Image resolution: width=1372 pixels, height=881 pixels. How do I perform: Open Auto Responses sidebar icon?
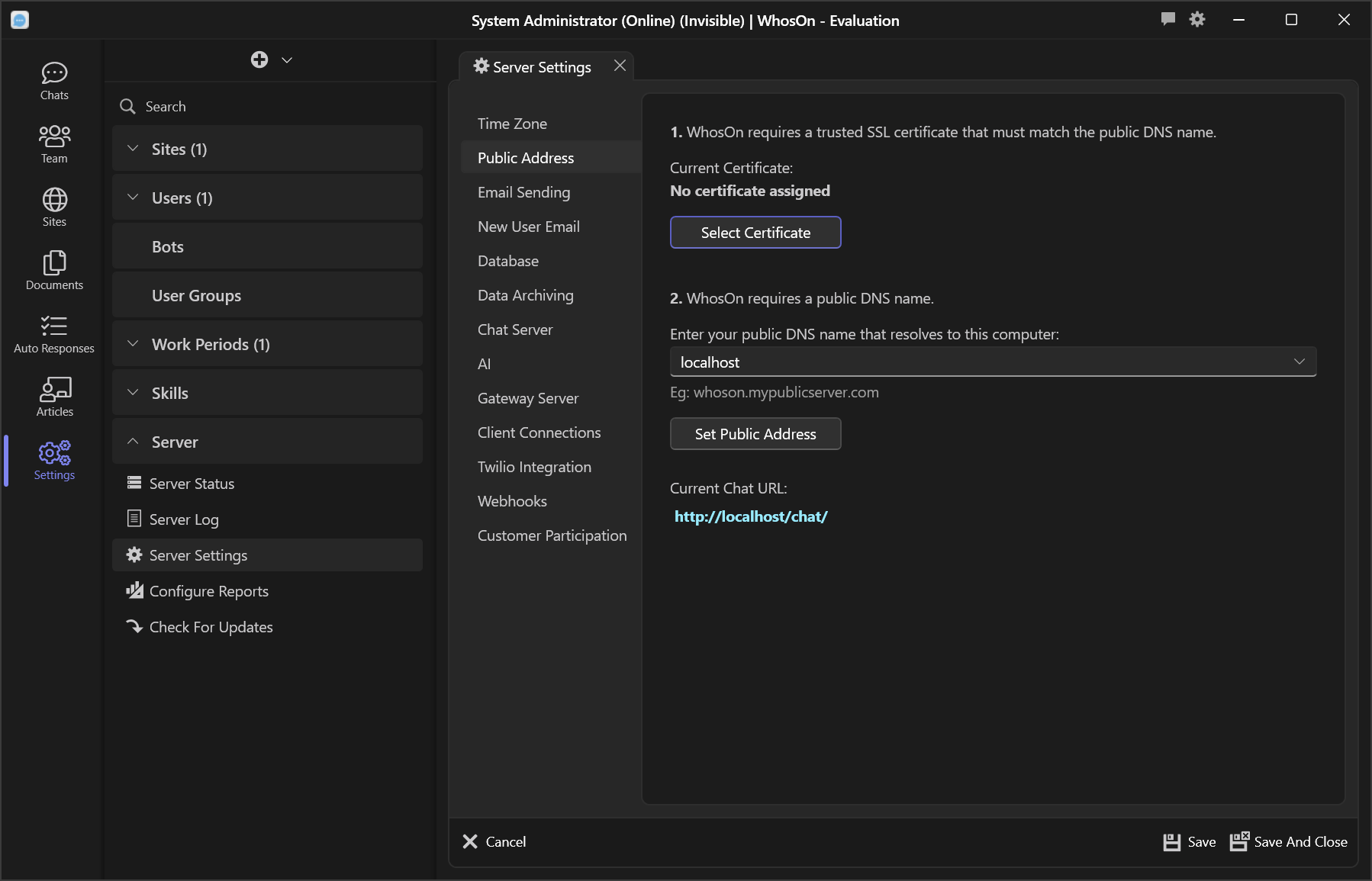[x=54, y=334]
